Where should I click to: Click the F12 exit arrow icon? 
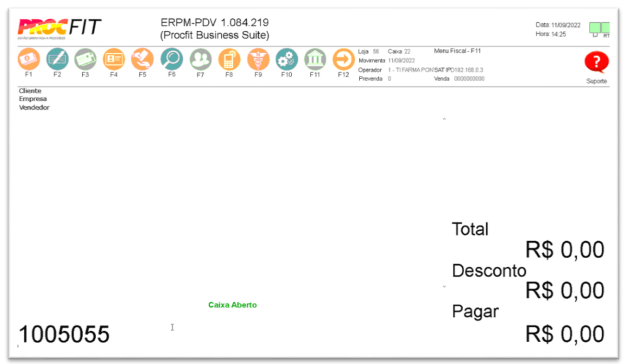point(344,59)
